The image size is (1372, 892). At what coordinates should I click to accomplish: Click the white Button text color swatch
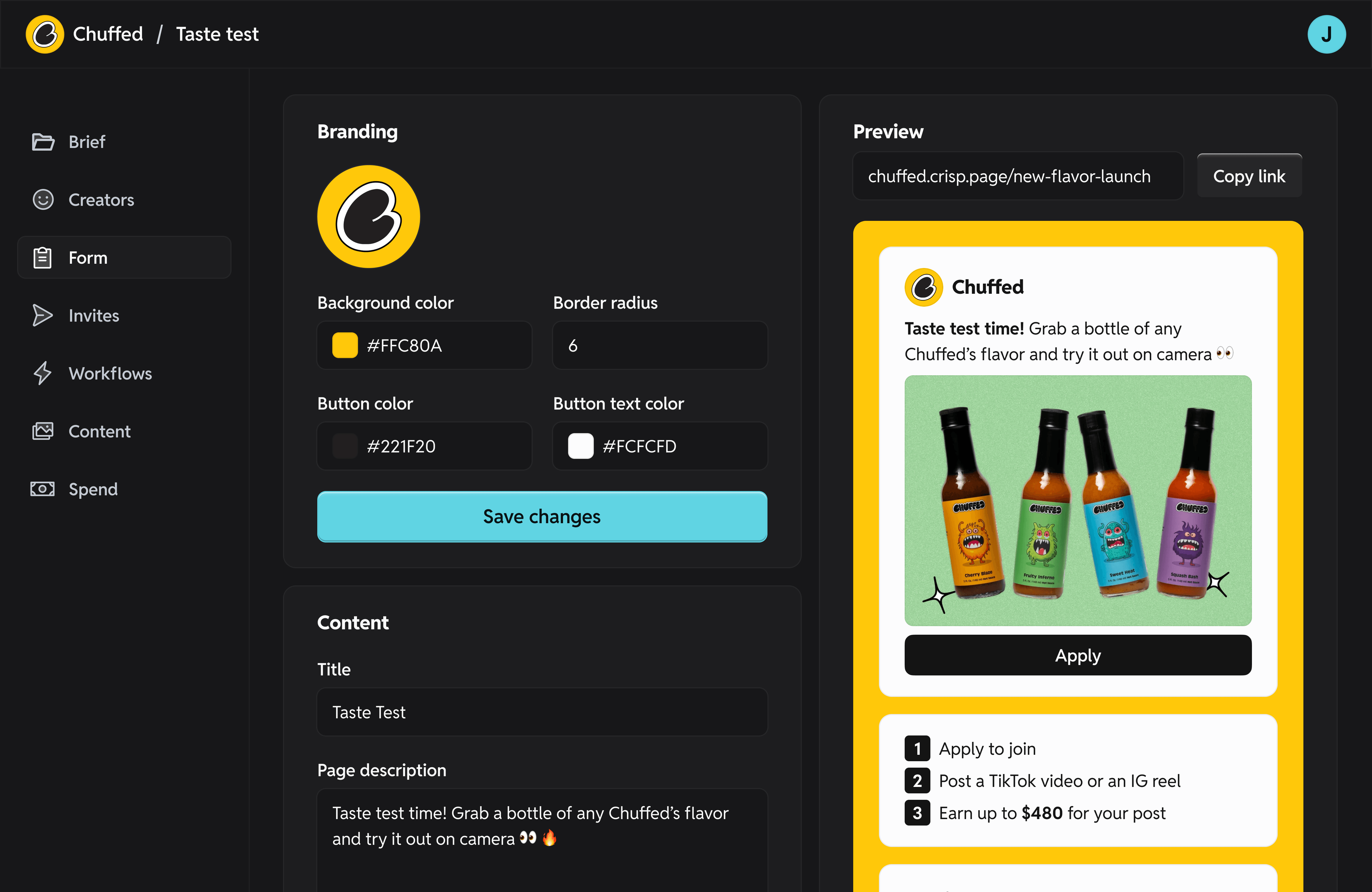[581, 446]
